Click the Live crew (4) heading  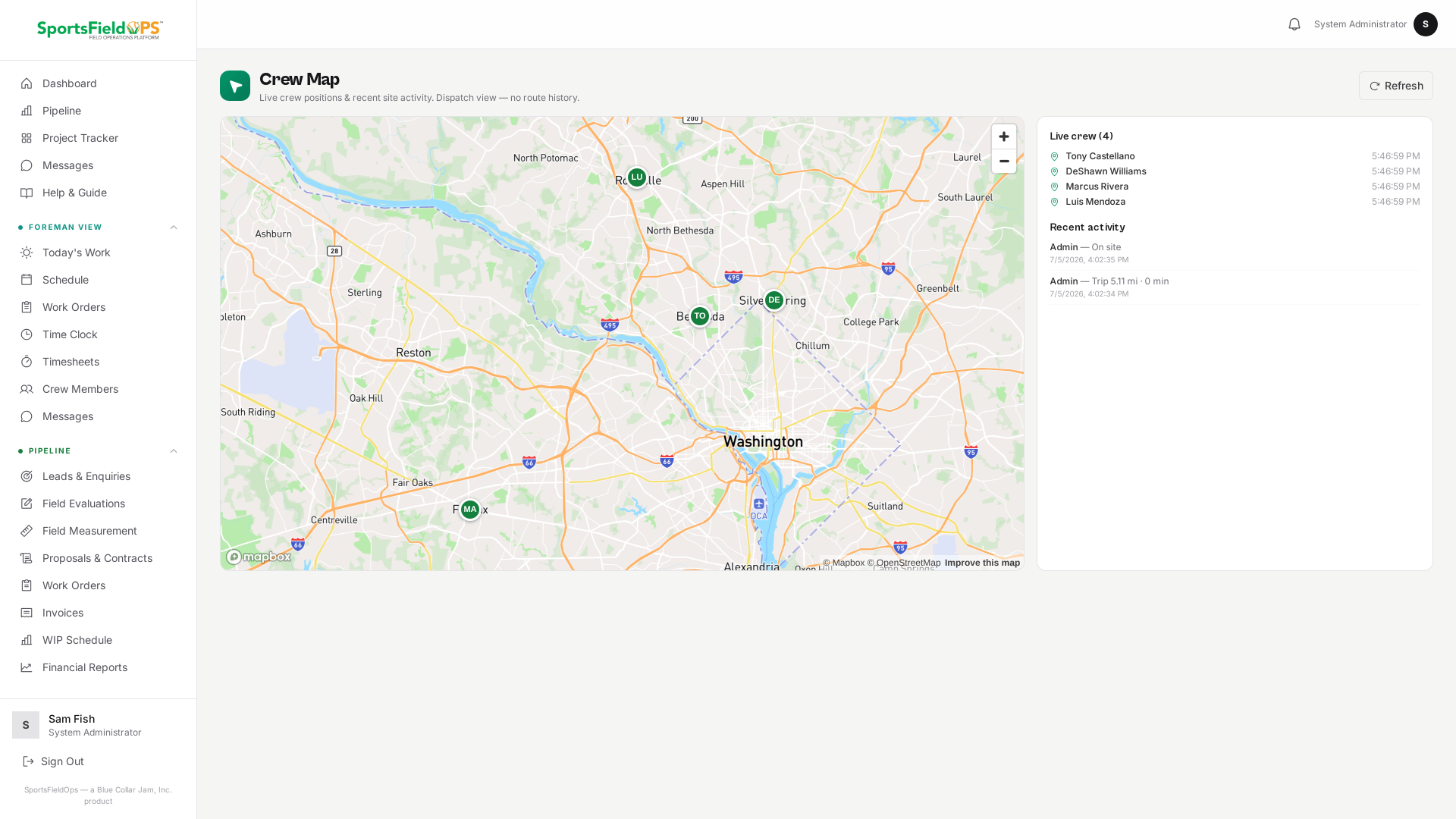point(1081,136)
